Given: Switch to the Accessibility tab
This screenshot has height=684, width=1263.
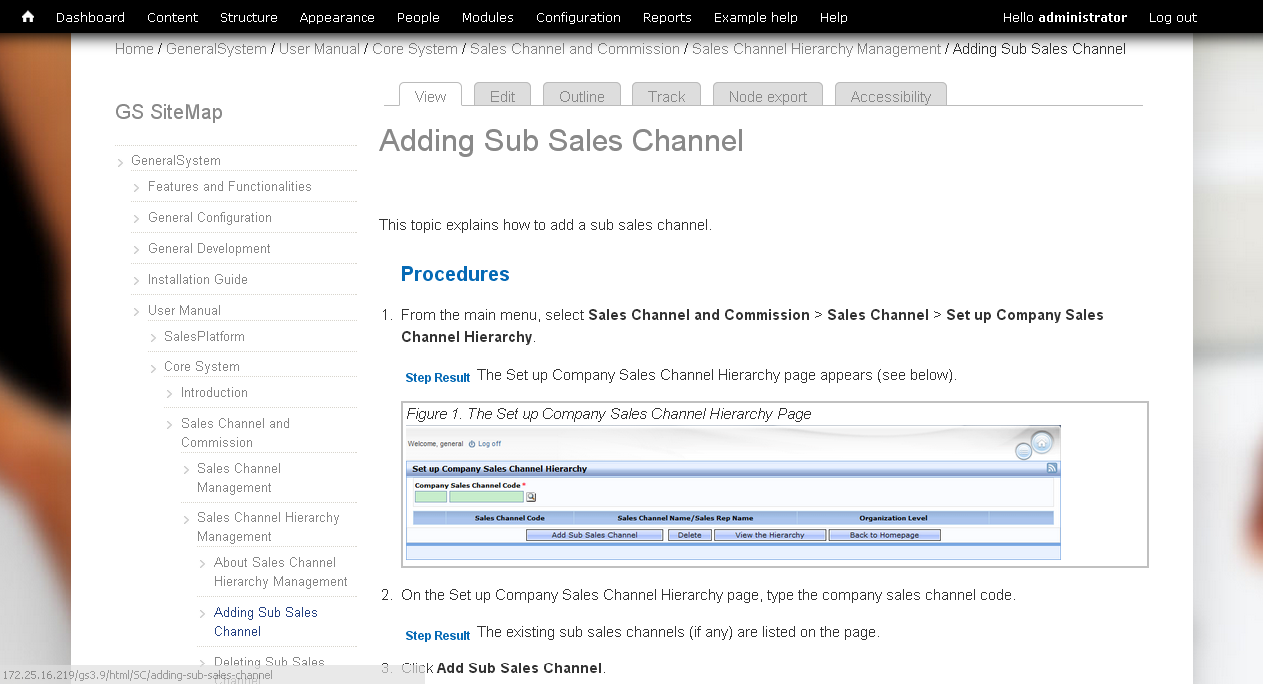Looking at the screenshot, I should coord(890,96).
